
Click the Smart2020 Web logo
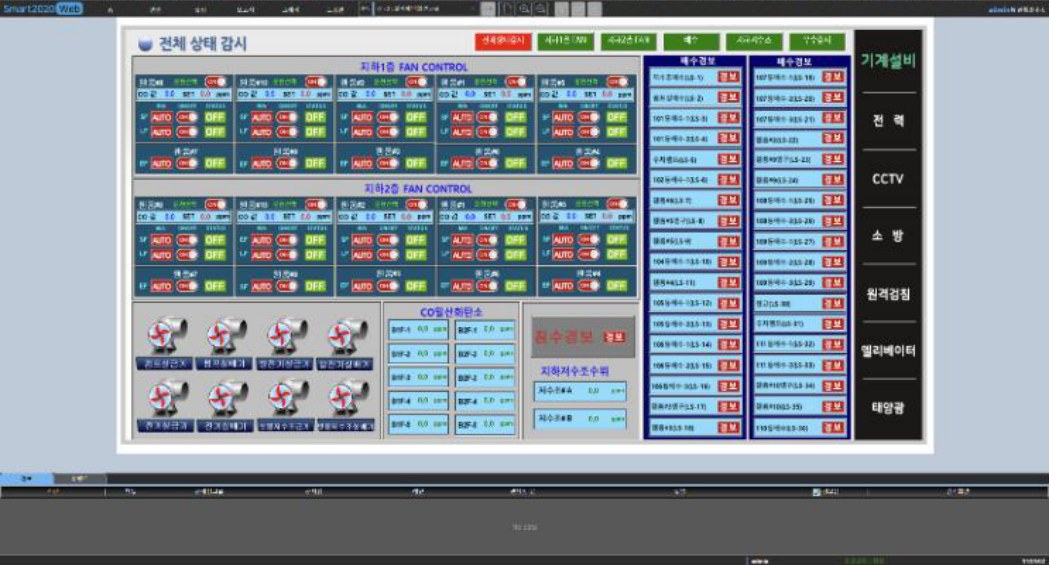(x=43, y=9)
